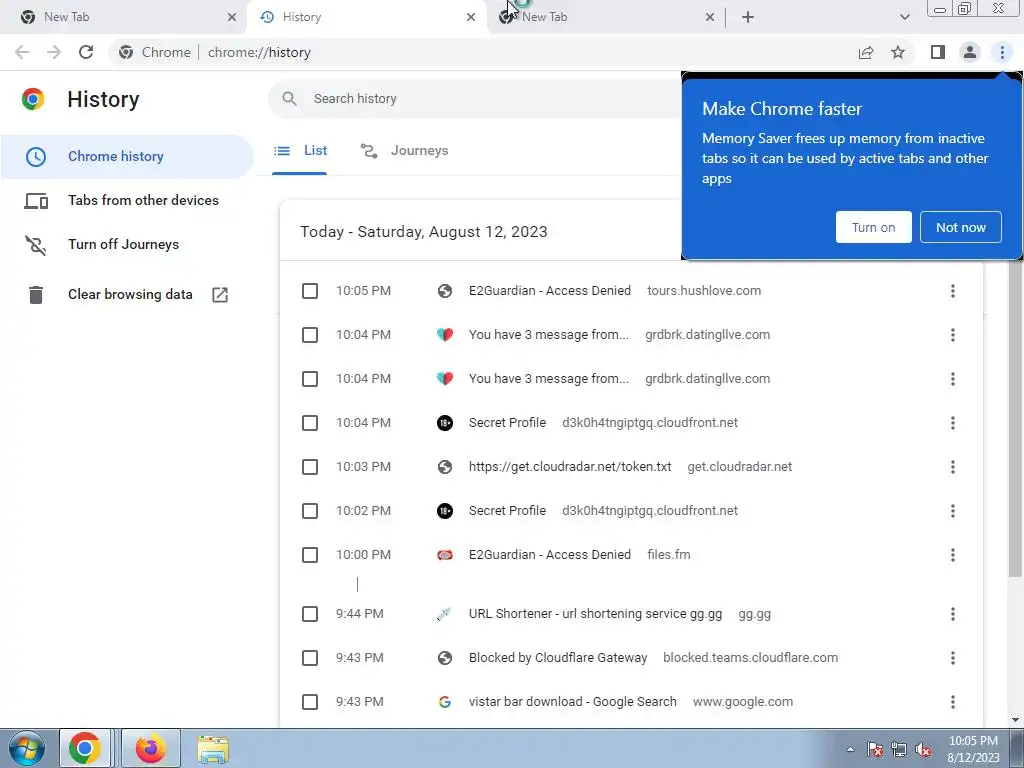
Task: Check the files.fm Access Denied entry
Action: 310,555
